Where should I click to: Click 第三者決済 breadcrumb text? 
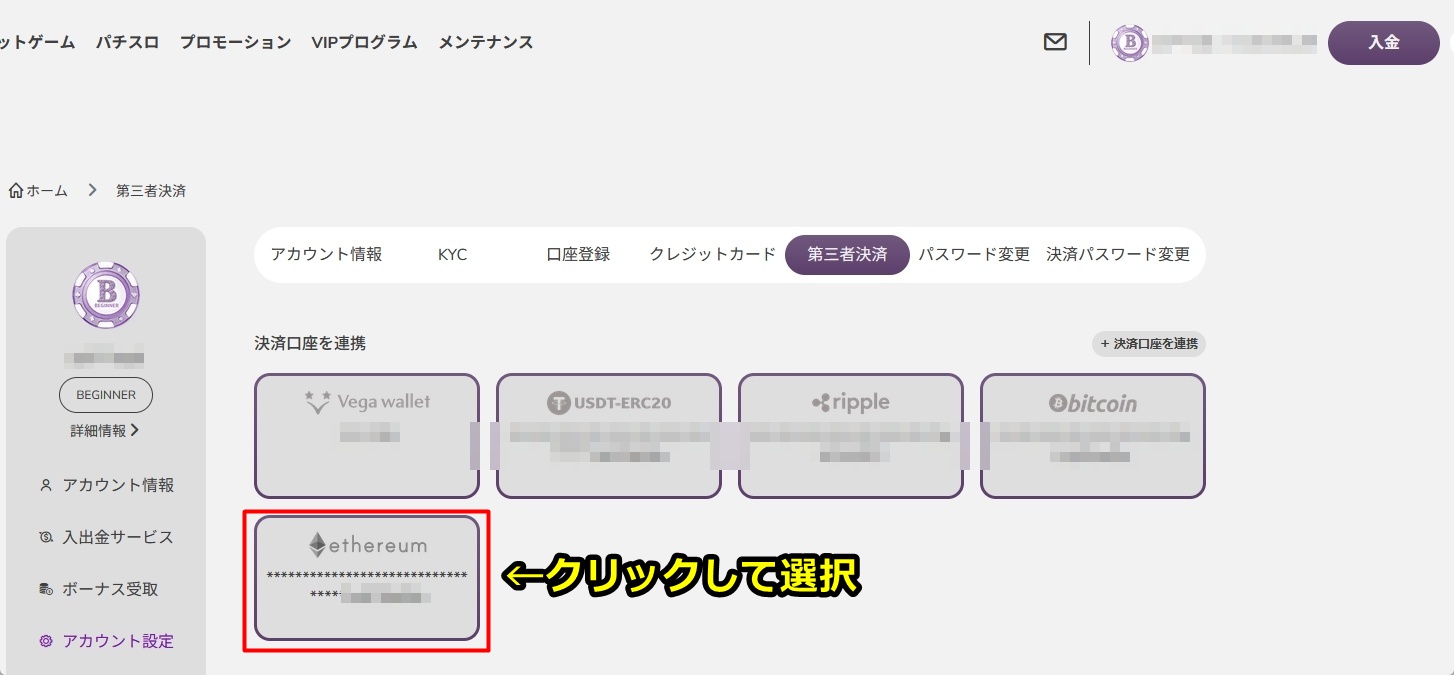[151, 190]
